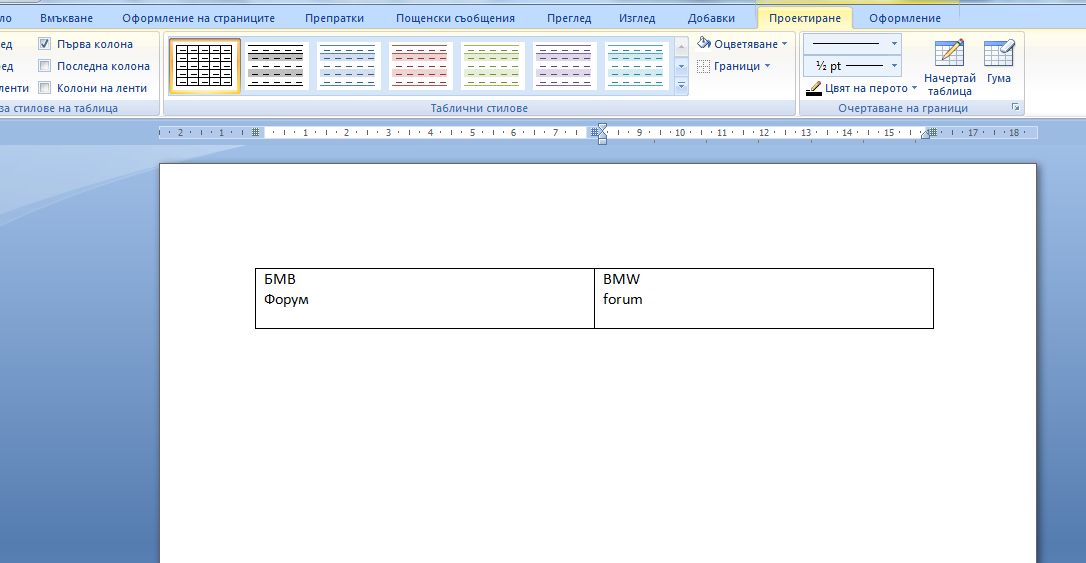This screenshot has height=563, width=1086.
Task: Click the Shading (Оцветяване) paint bucket icon
Action: click(x=704, y=44)
